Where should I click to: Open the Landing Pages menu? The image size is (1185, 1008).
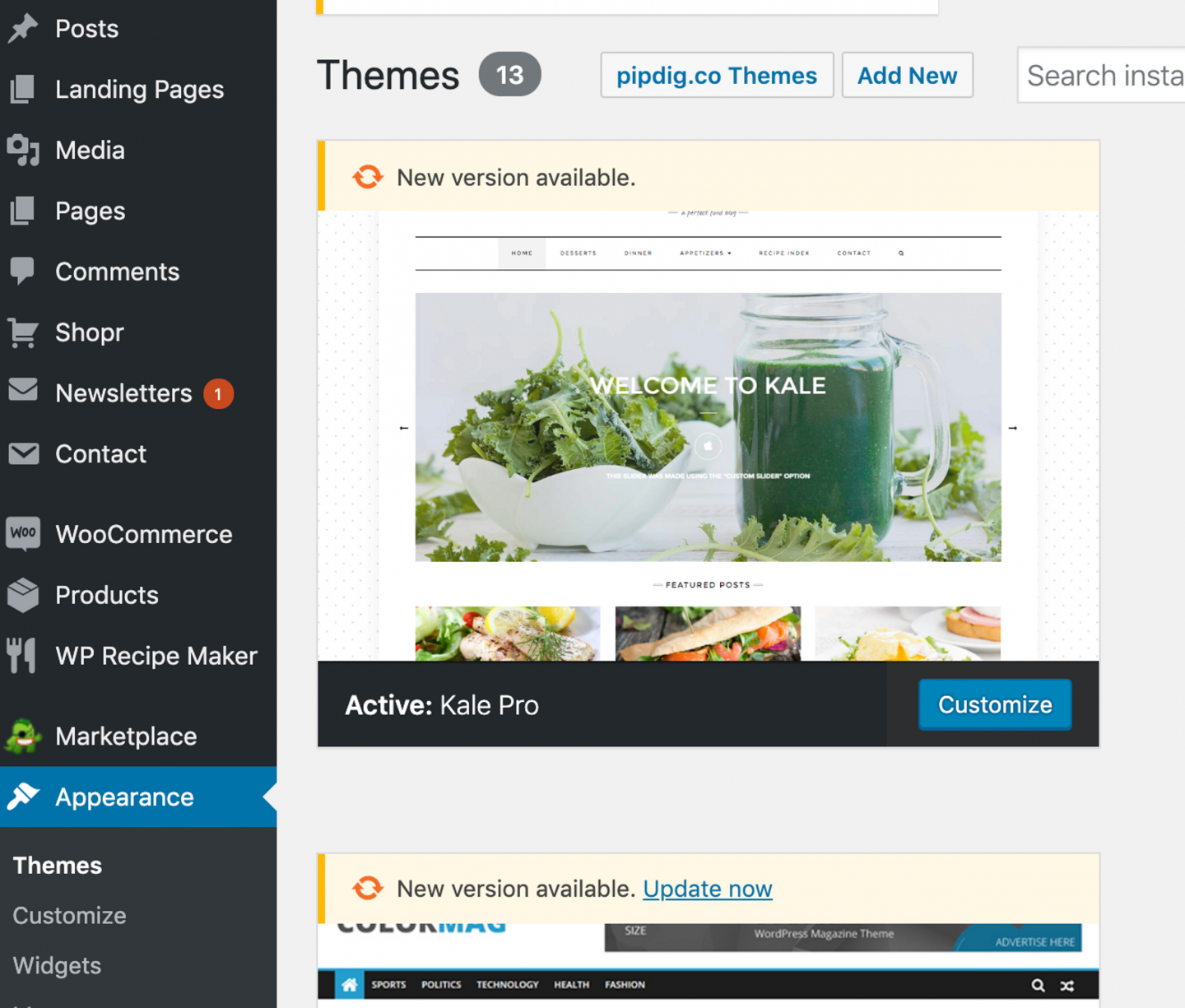(x=138, y=90)
